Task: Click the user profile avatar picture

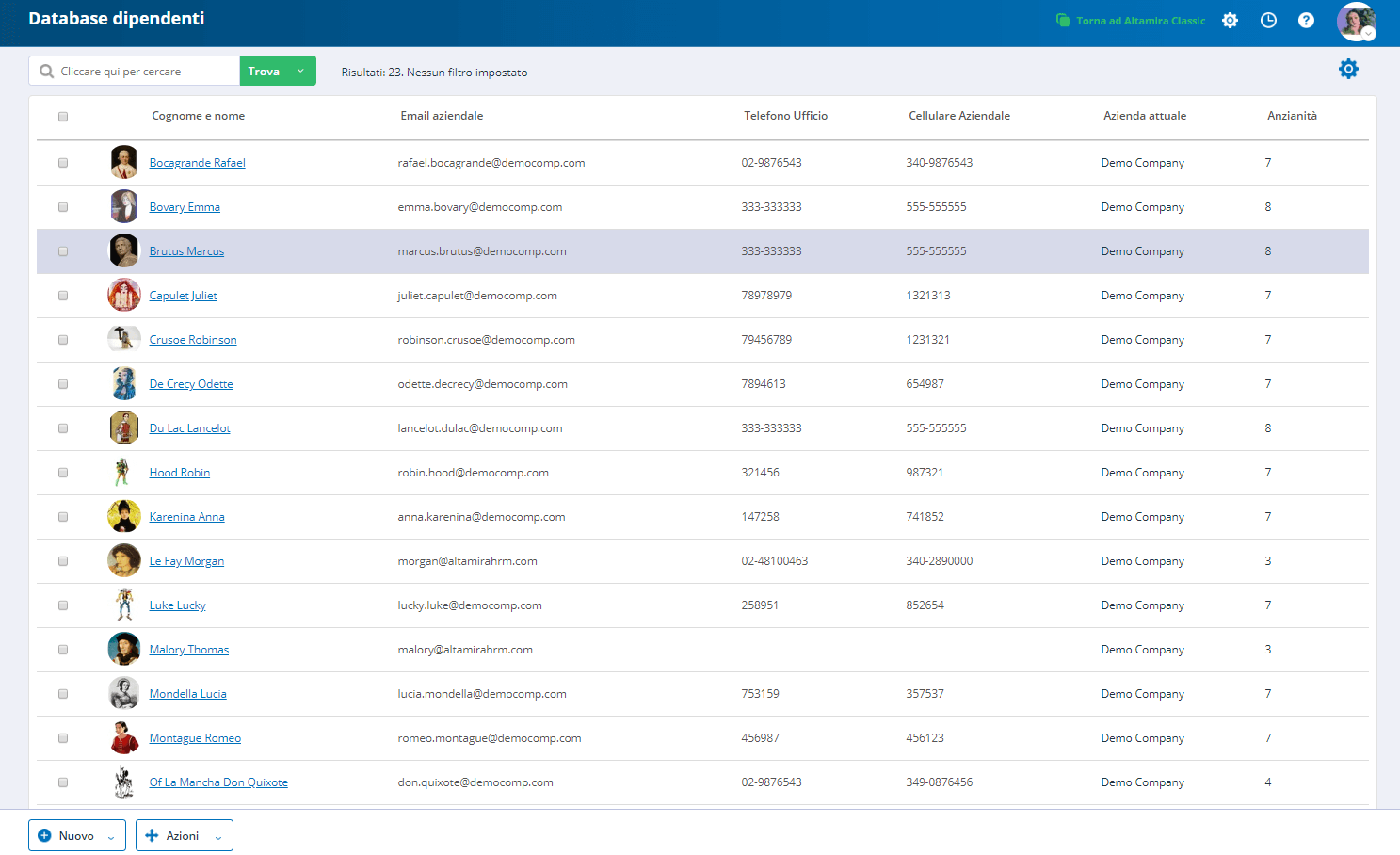Action: click(x=1356, y=19)
